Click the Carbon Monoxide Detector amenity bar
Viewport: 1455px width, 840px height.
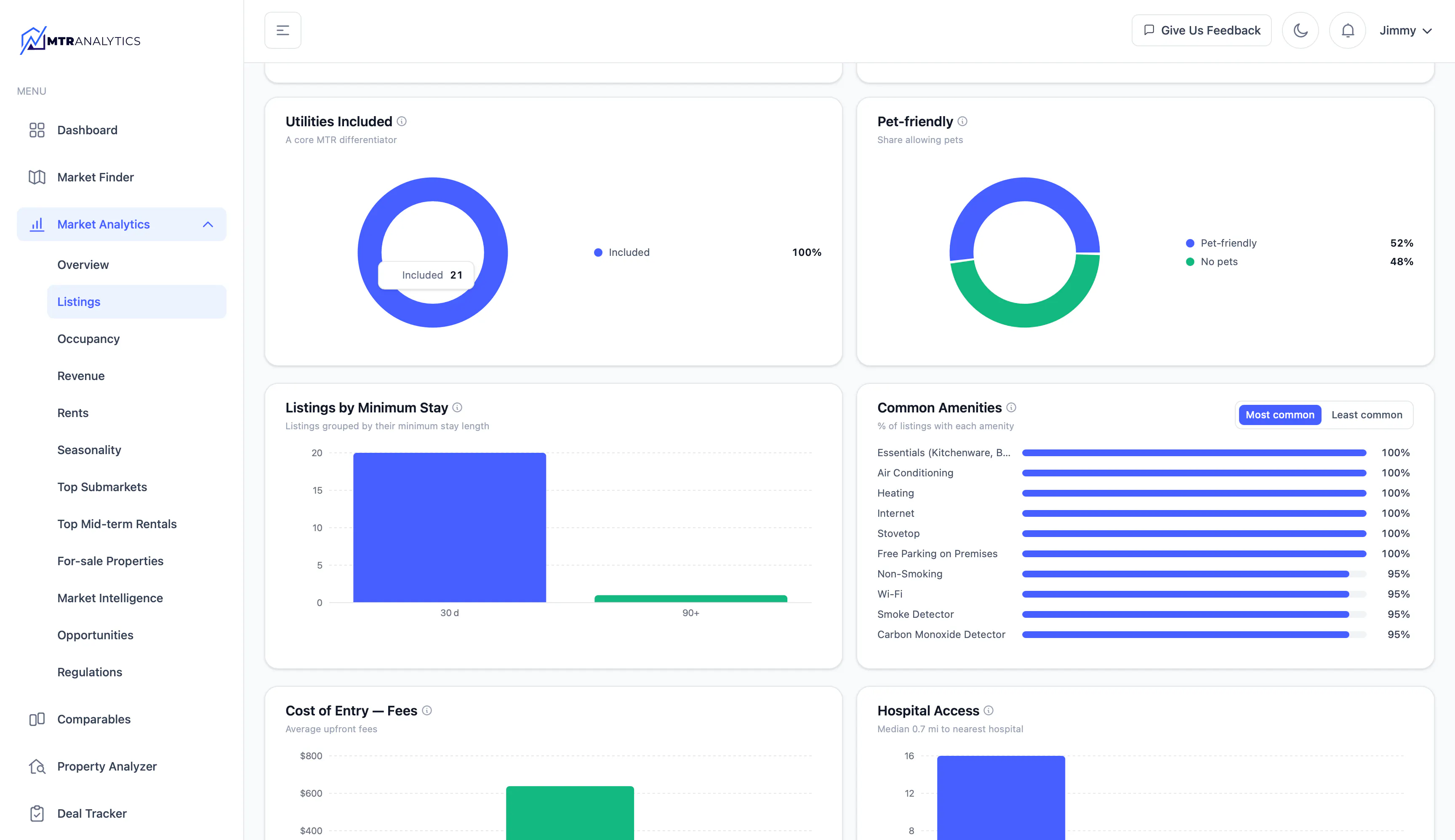pyautogui.click(x=1194, y=635)
